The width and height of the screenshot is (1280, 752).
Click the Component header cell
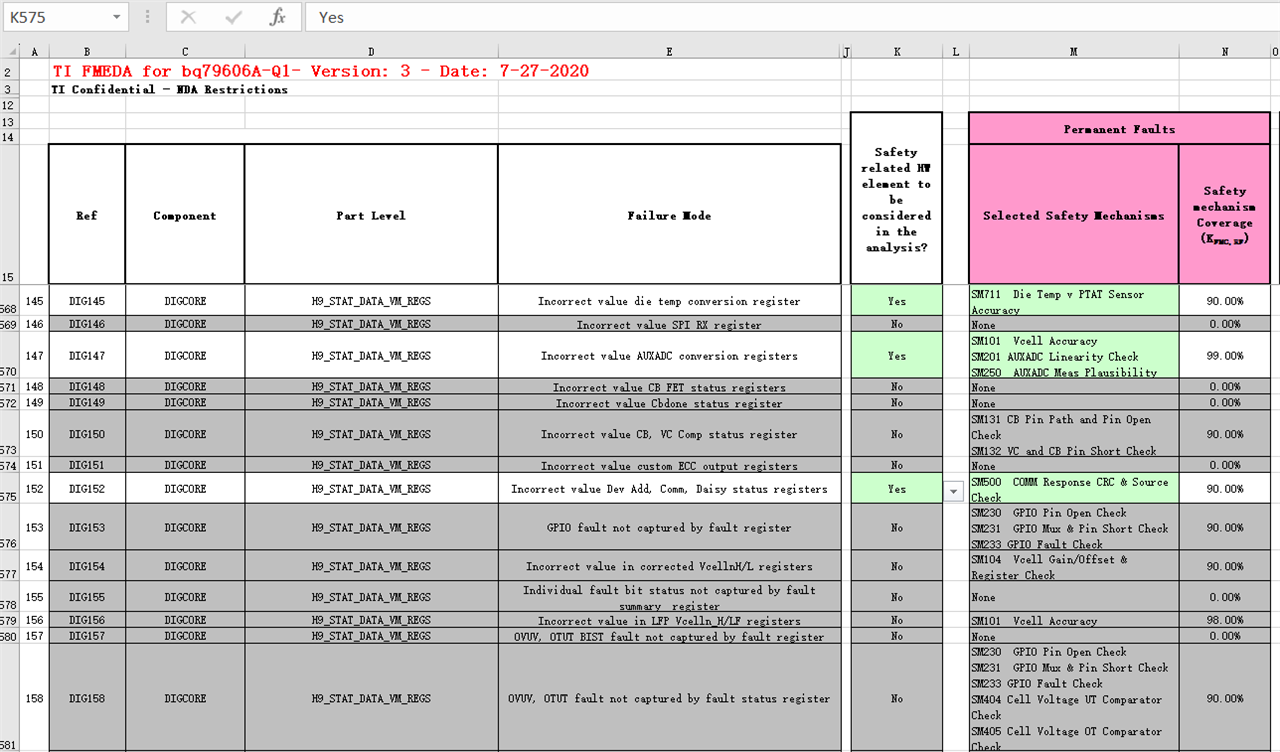point(185,215)
